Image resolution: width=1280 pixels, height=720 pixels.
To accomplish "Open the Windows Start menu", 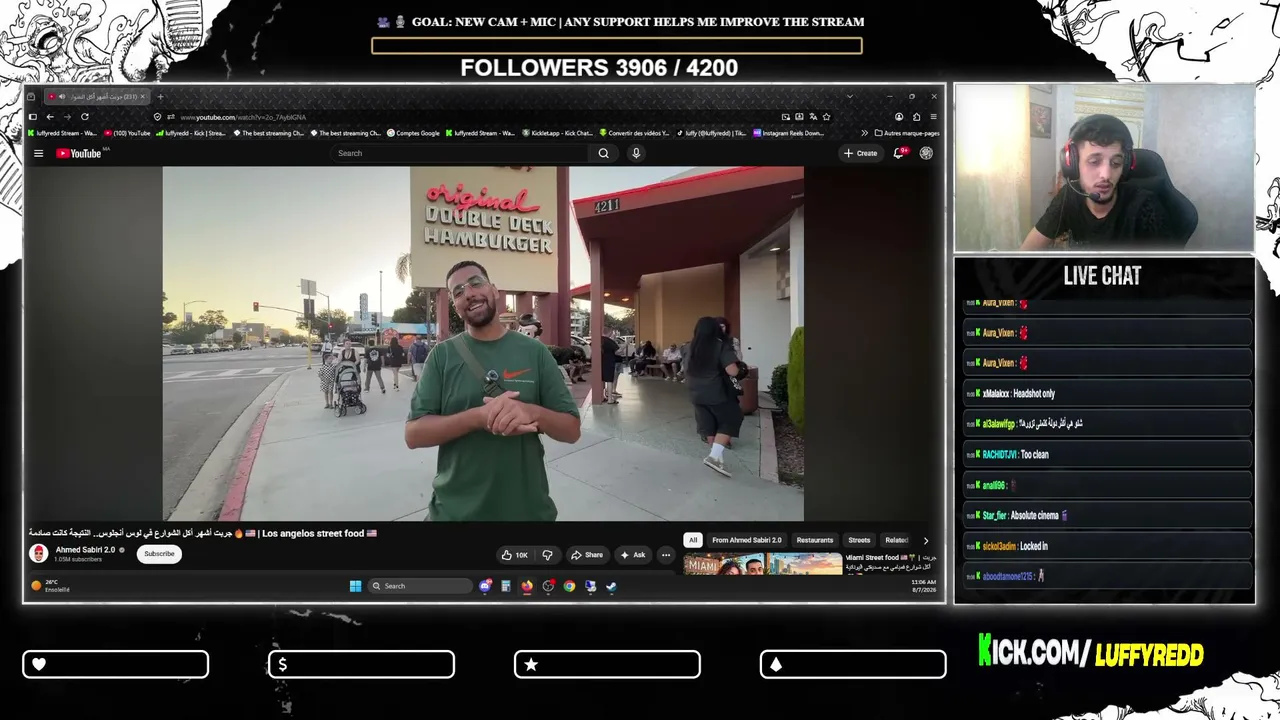I will pos(355,586).
